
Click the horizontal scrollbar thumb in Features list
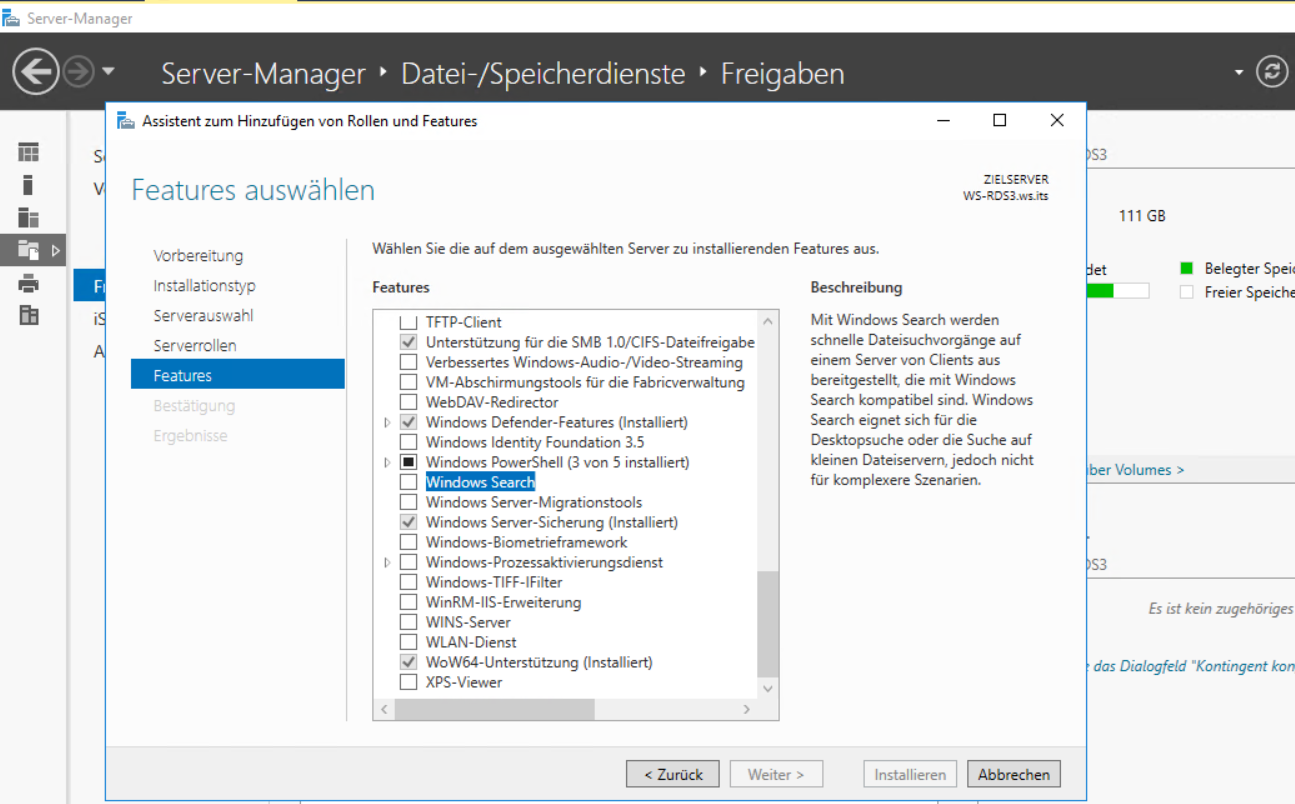coord(494,709)
